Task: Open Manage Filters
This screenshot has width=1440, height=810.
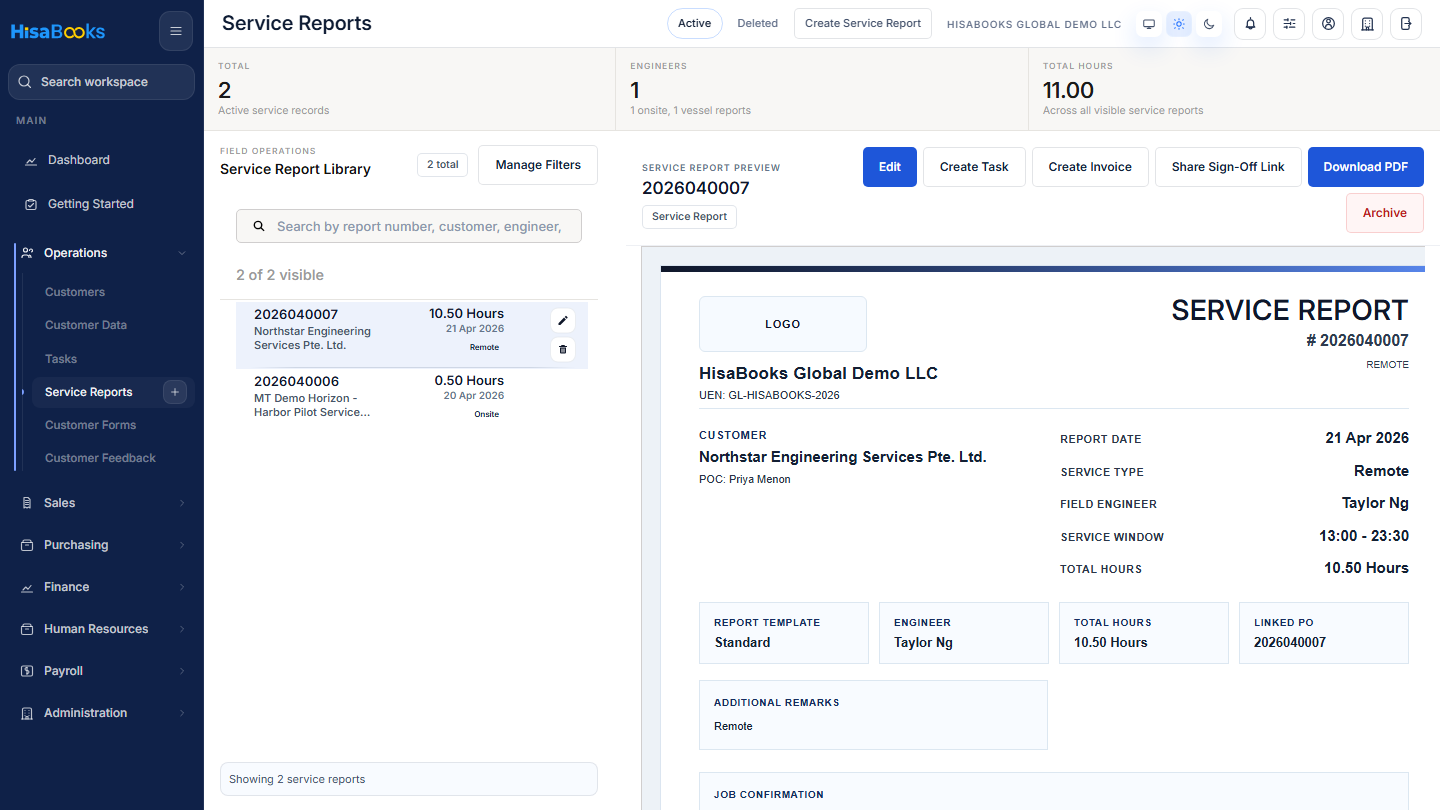Action: 538,165
